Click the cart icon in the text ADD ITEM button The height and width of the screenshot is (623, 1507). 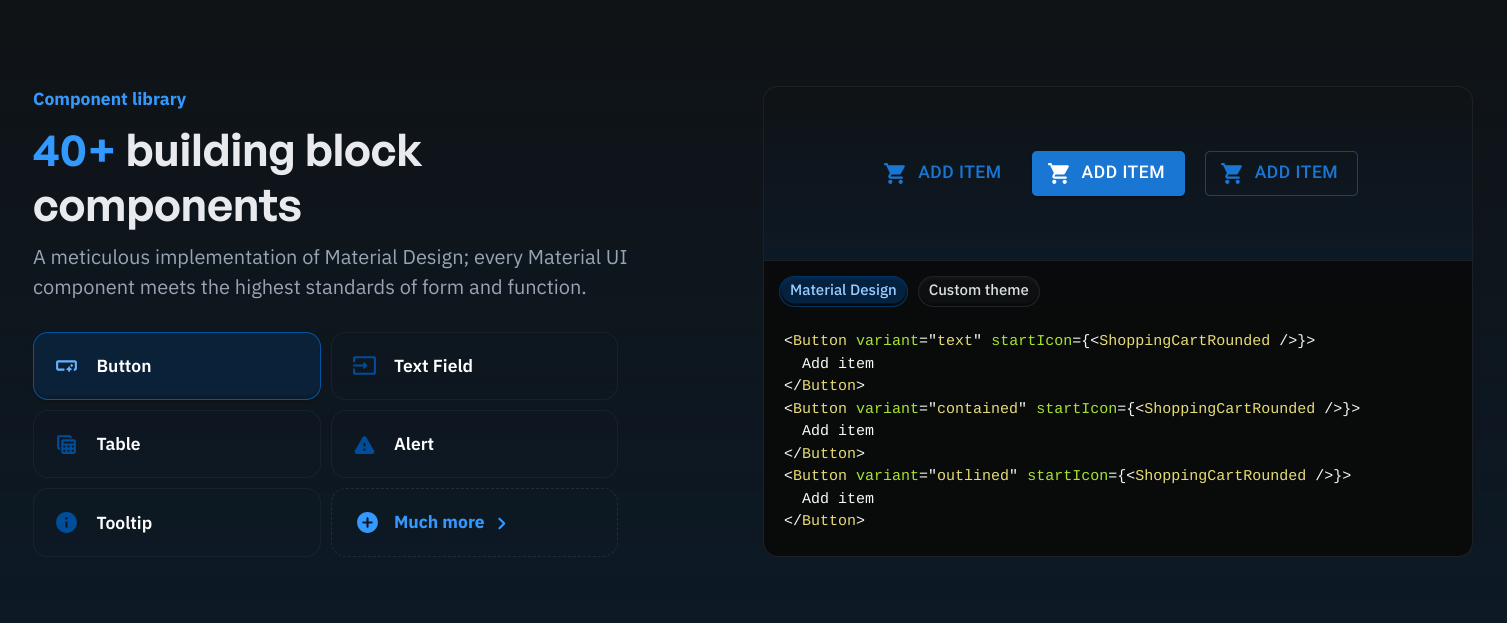click(895, 173)
